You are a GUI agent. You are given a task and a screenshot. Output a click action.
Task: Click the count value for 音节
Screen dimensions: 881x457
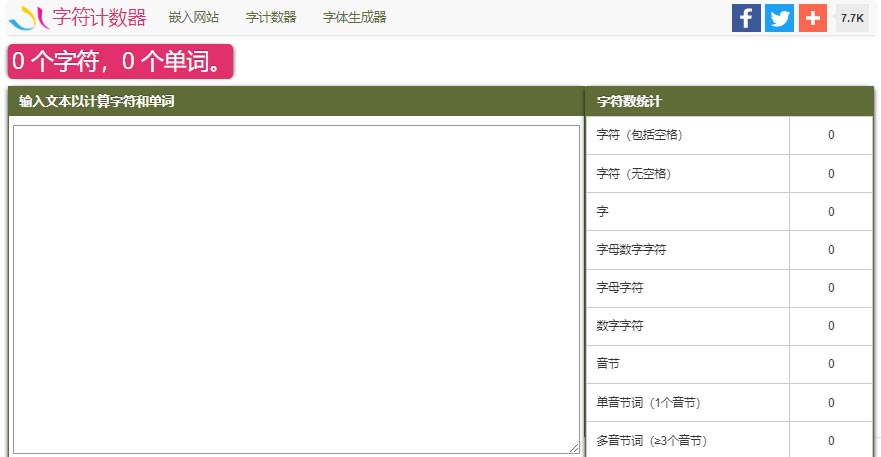click(831, 364)
